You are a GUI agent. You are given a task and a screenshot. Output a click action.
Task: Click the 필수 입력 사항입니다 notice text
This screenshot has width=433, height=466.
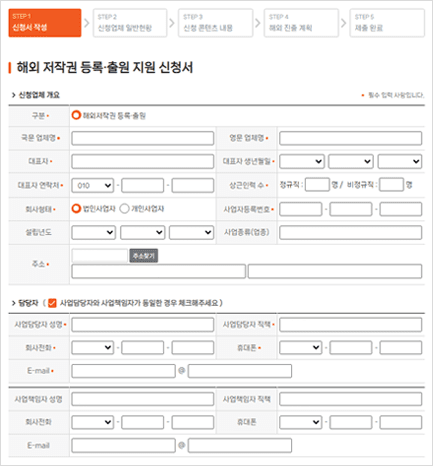[x=396, y=95]
